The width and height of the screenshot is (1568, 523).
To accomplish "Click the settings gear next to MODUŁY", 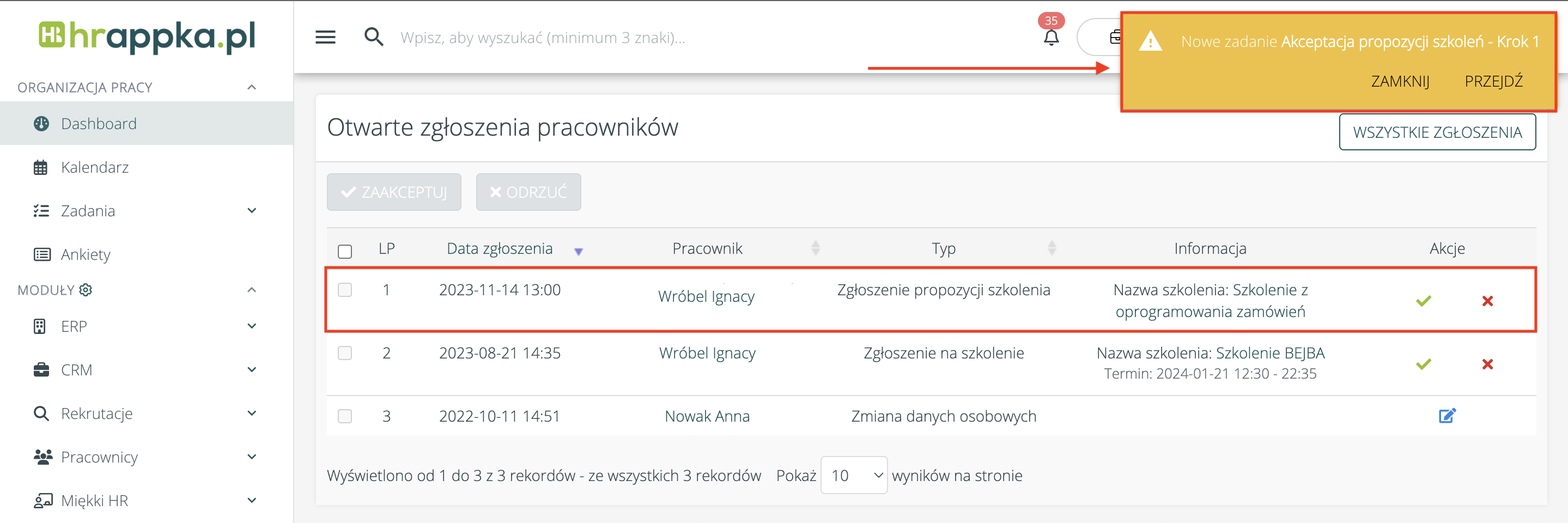I will [x=85, y=290].
